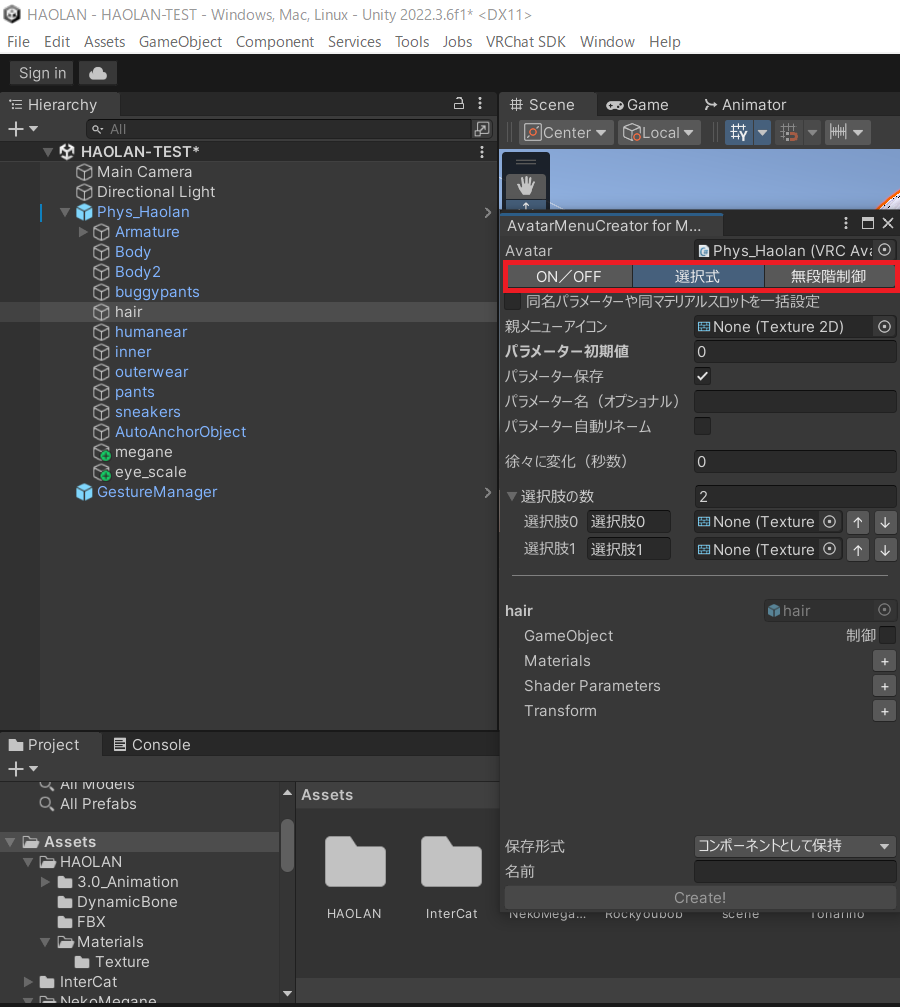Pick an object for the Avatar field
Viewport: 900px width, 1007px height.
tap(885, 250)
